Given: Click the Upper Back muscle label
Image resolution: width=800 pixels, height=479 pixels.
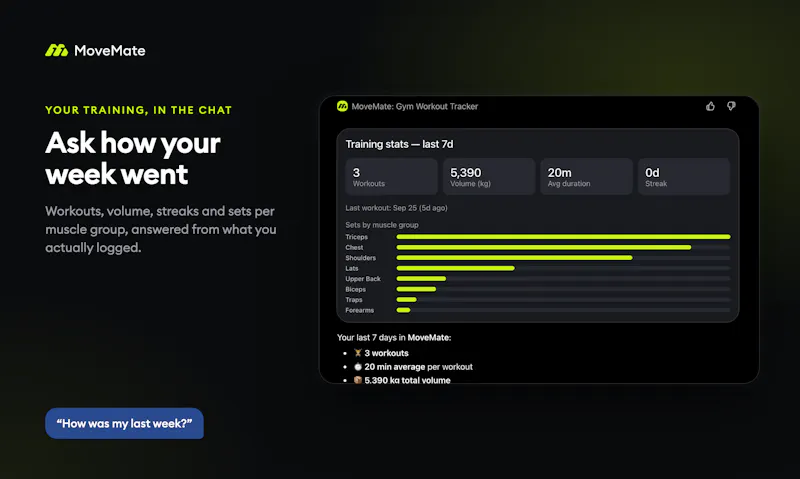Looking at the screenshot, I should [x=363, y=279].
